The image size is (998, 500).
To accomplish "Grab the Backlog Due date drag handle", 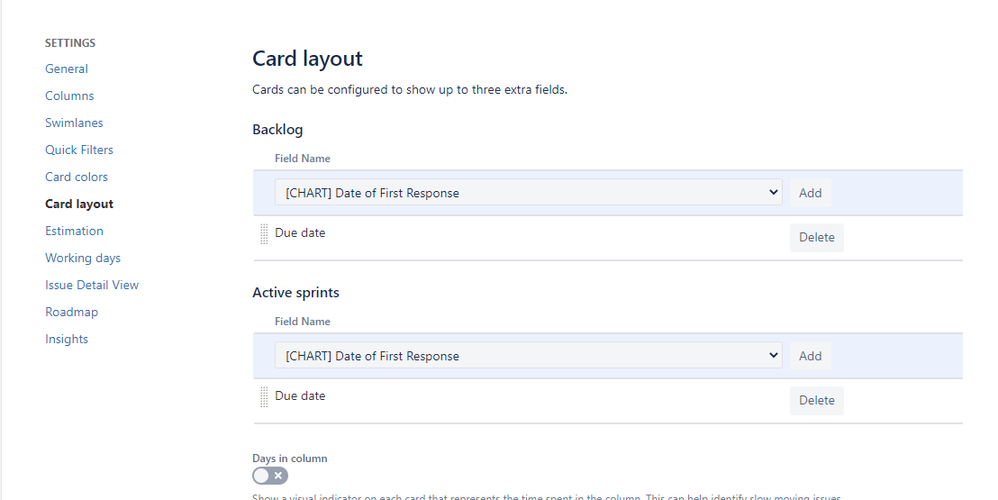I will (264, 234).
